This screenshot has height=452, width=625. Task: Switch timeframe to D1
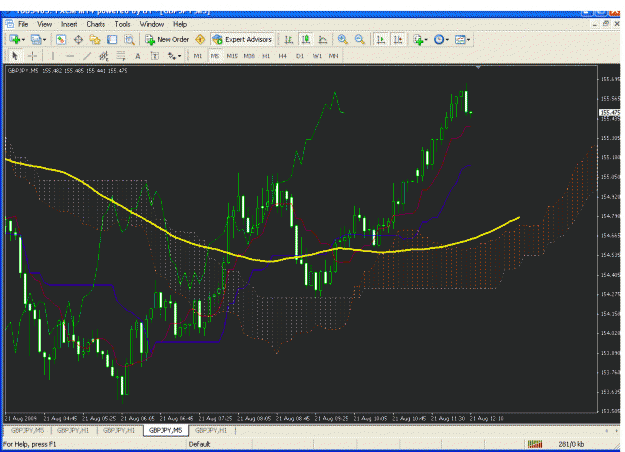(x=300, y=56)
